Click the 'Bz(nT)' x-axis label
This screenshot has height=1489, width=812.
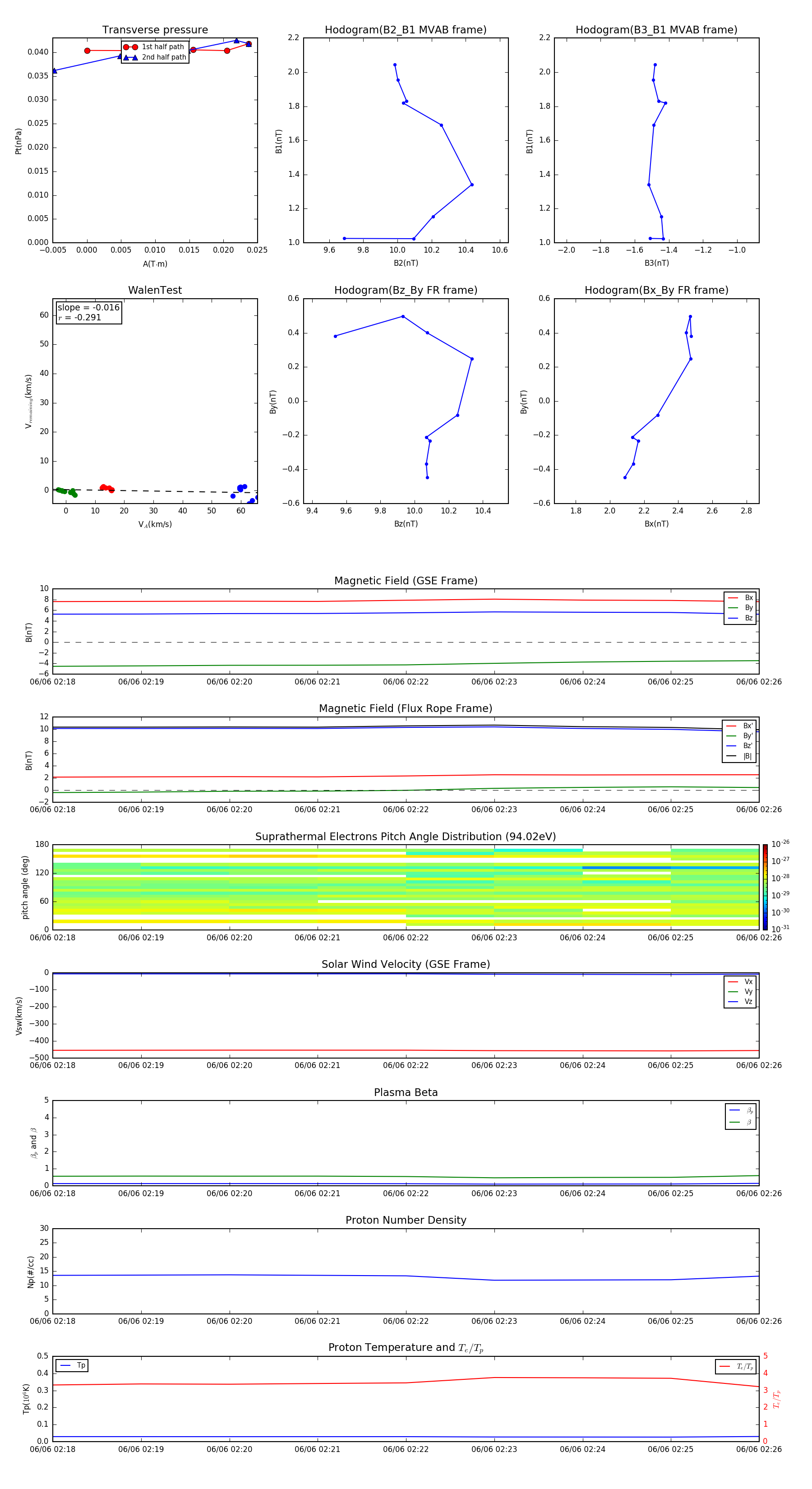[406, 524]
